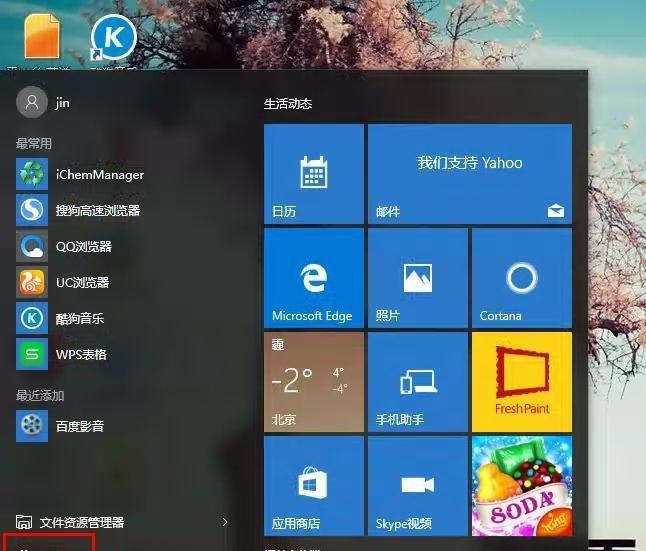Click the 最常用 section label
Viewport: 646px width, 551px height.
(x=34, y=143)
